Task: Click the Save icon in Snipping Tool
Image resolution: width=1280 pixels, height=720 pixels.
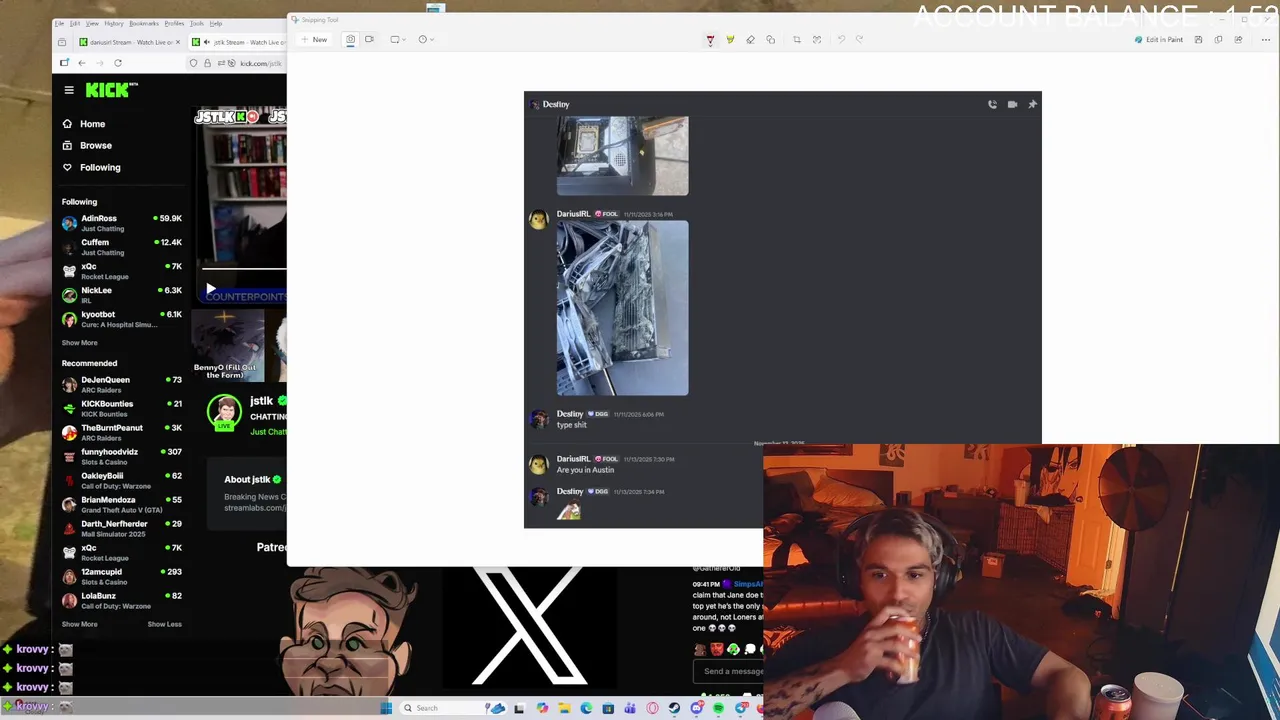Action: point(1198,40)
